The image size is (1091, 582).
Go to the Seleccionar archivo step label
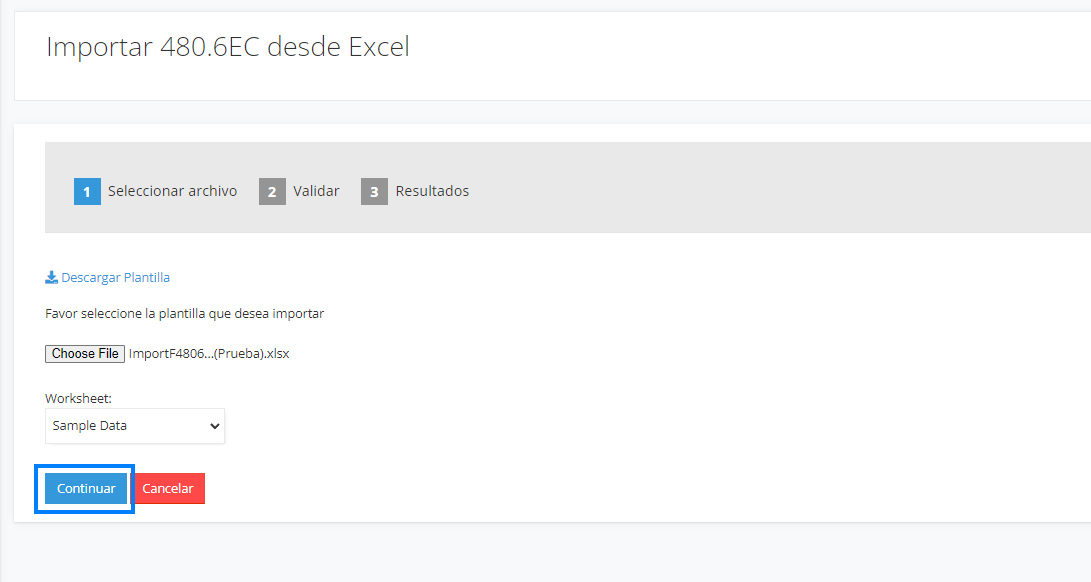173,191
